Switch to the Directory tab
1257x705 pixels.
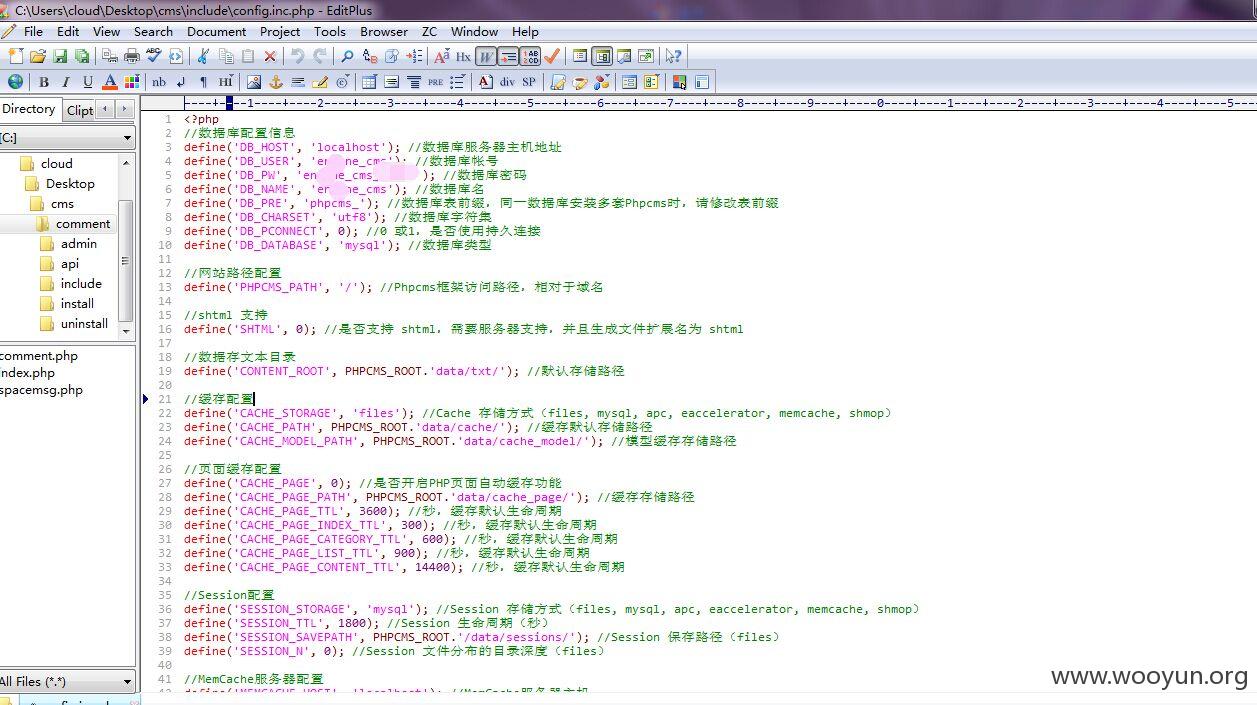click(x=29, y=109)
